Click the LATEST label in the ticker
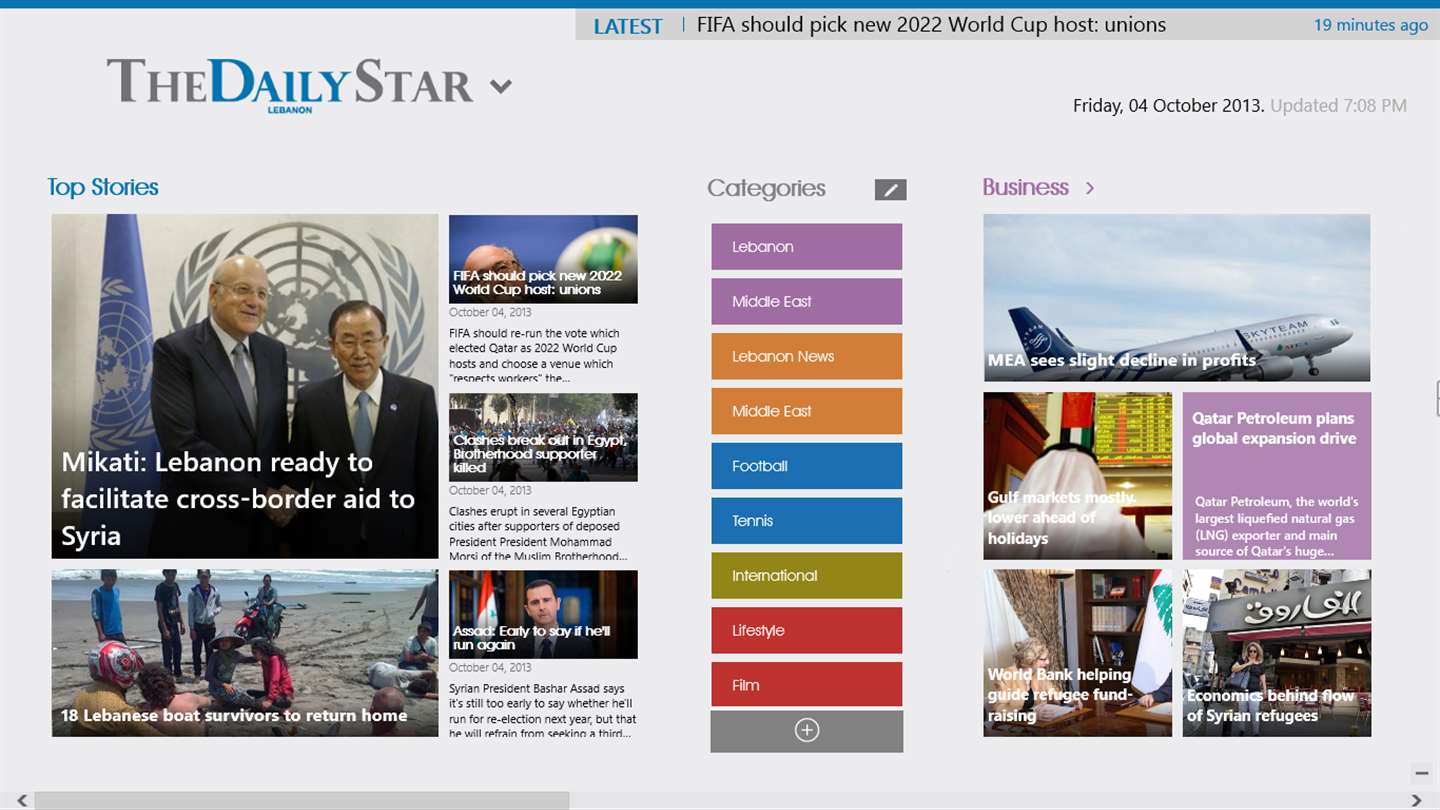 pos(628,27)
